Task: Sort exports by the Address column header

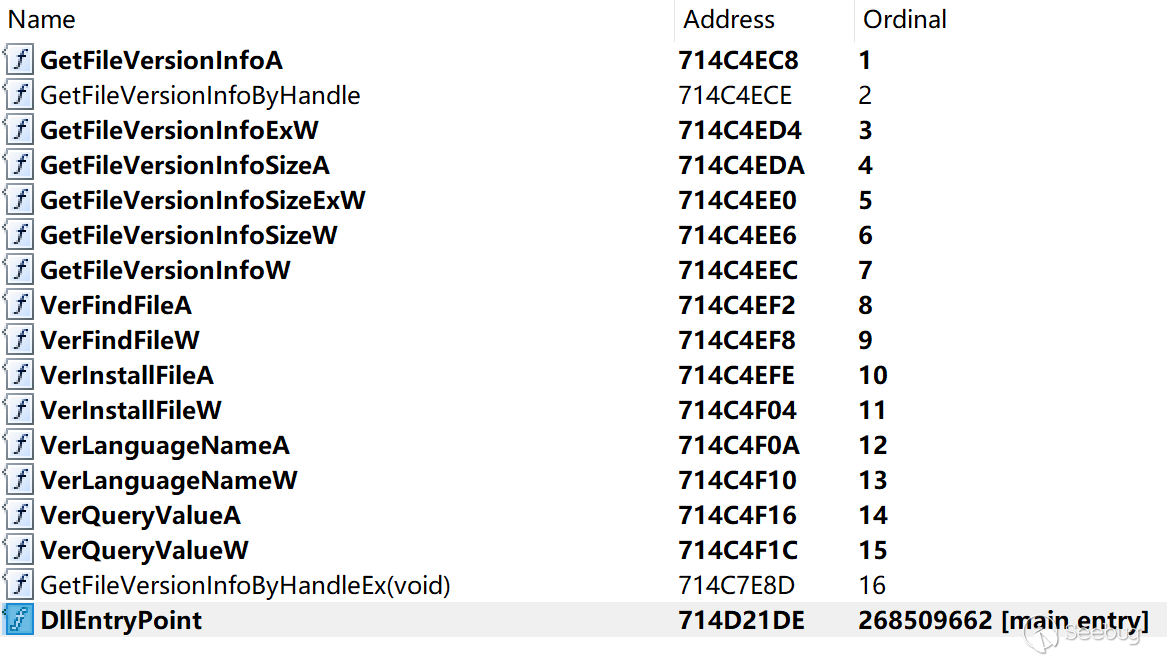Action: pos(728,19)
